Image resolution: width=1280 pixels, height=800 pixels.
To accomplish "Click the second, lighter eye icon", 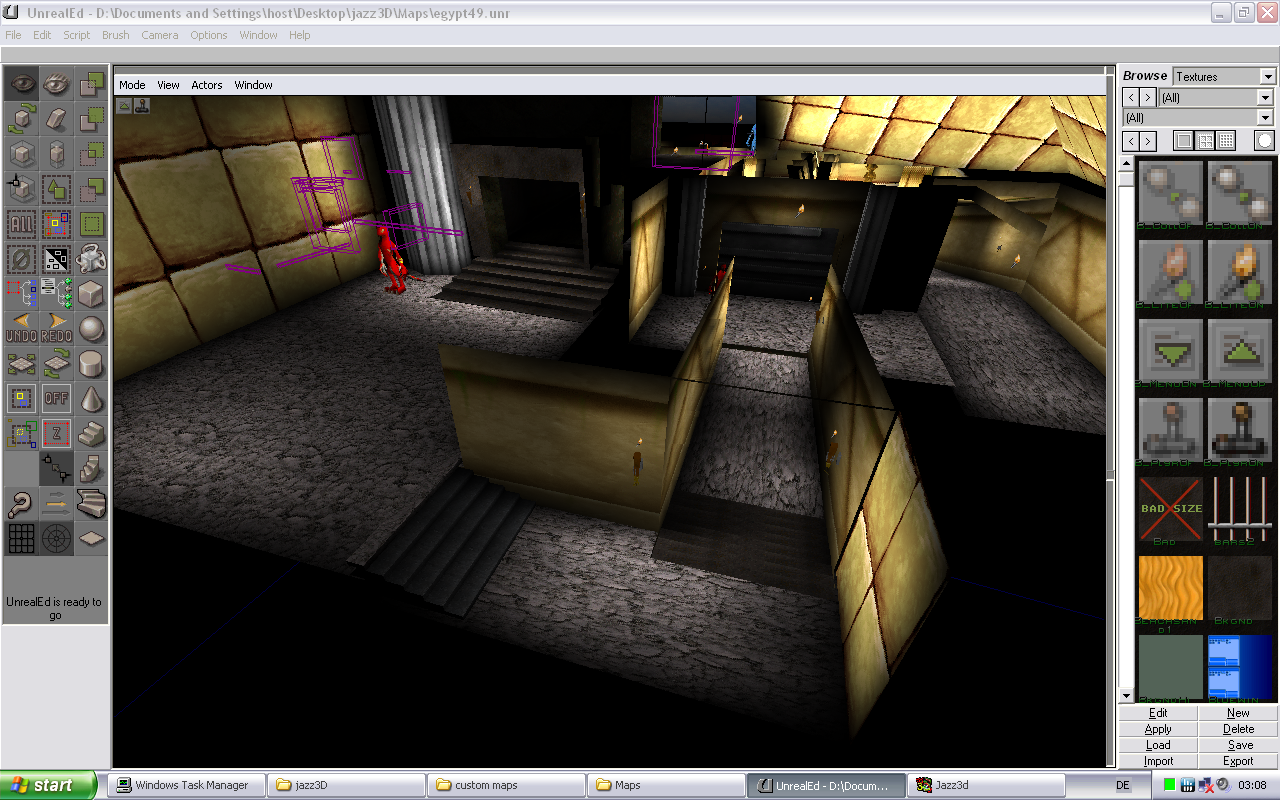I will (57, 84).
